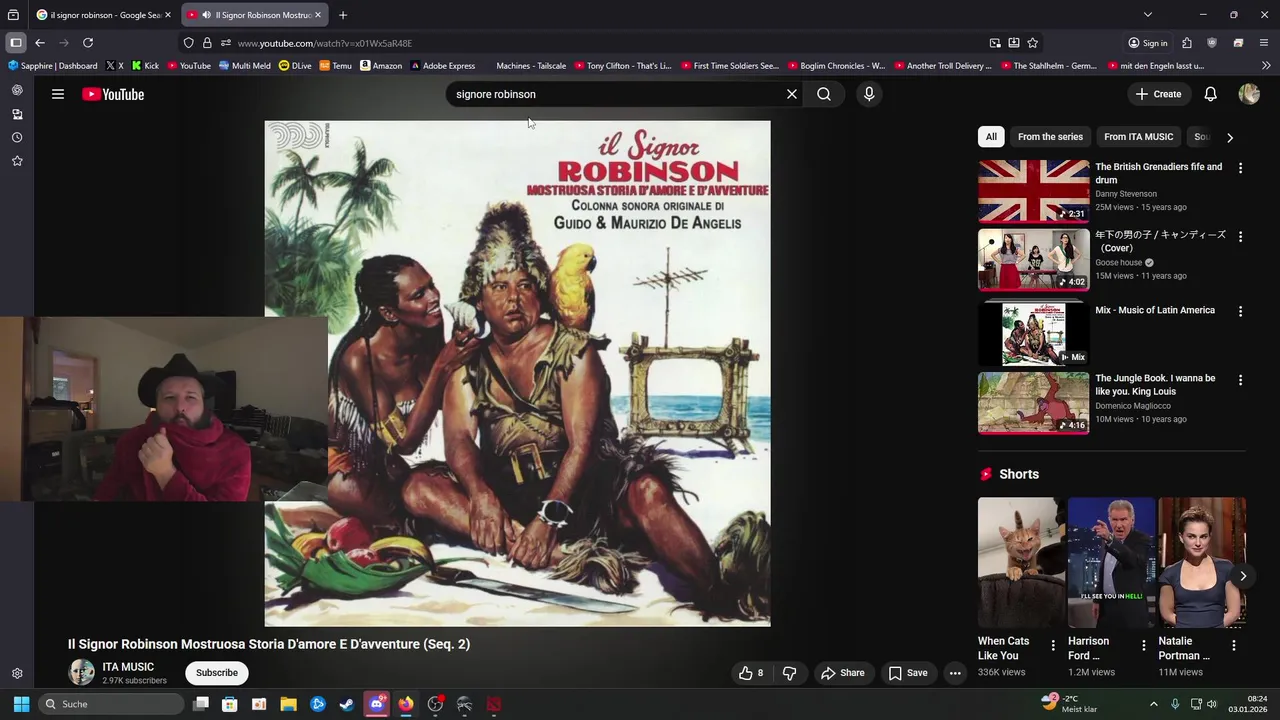Viewport: 1280px width, 720px height.
Task: Open uBlock Origin shield extension
Action: click(x=1212, y=43)
